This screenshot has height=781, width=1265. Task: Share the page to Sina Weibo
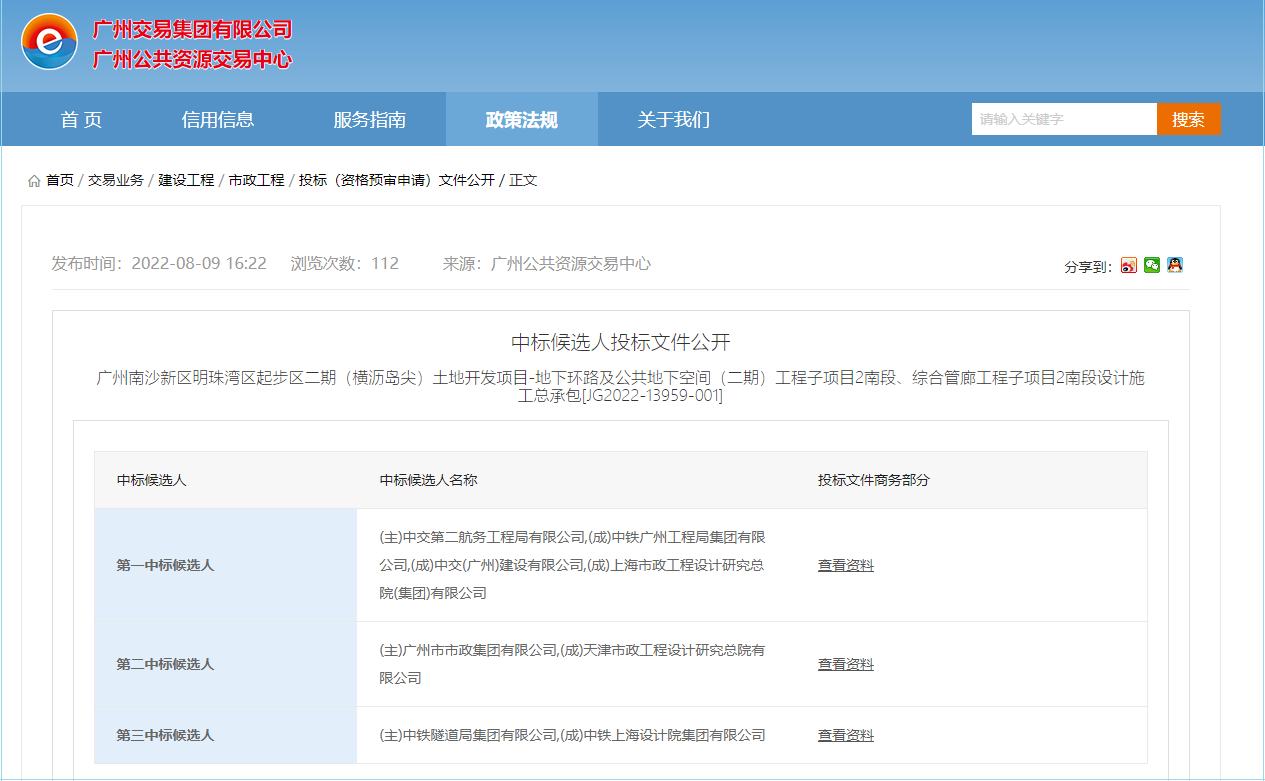(1129, 266)
